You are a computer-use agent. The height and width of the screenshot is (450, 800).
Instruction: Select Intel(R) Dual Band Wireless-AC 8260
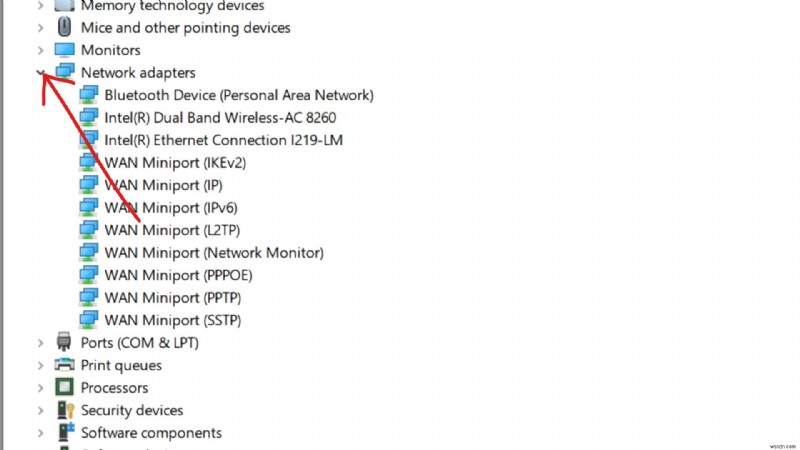pos(216,117)
